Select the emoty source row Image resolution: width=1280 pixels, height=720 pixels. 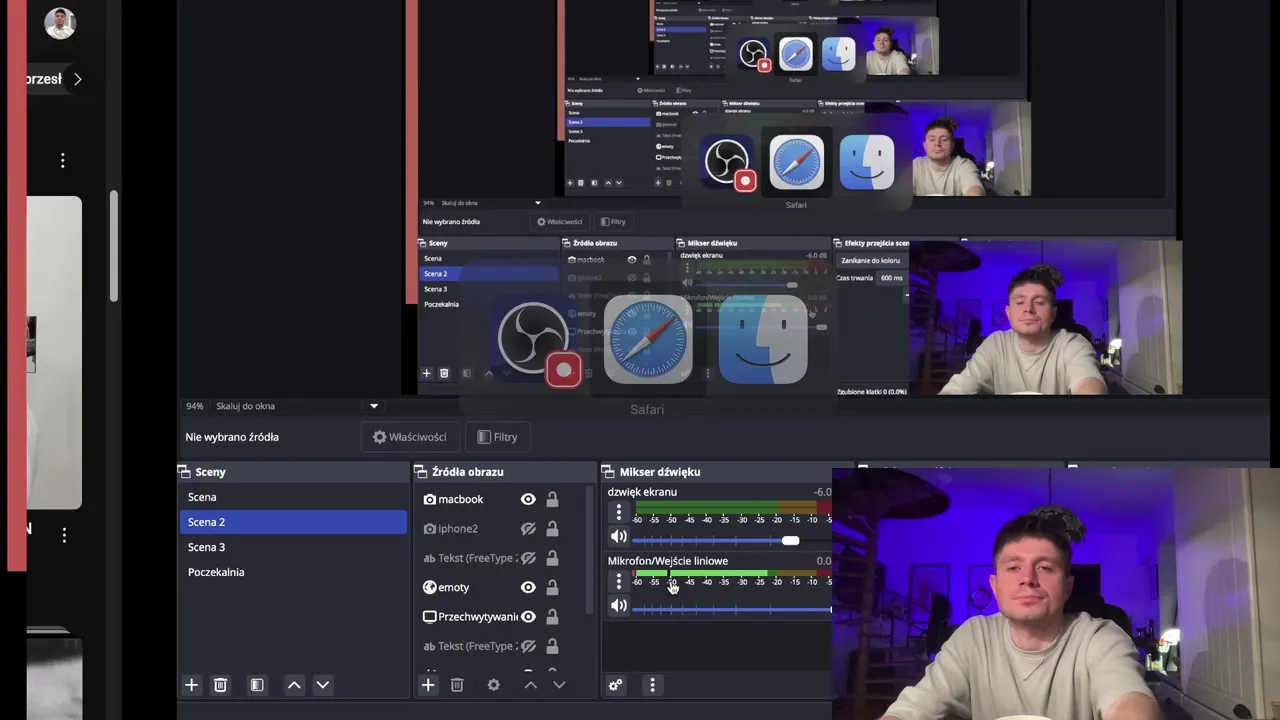tap(498, 587)
